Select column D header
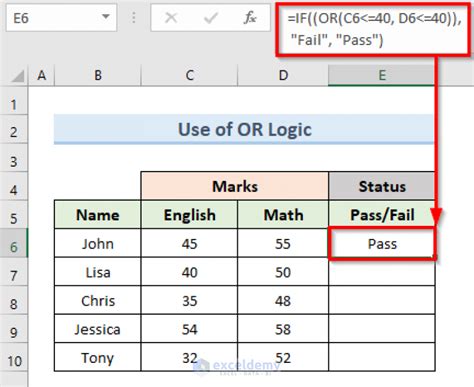 [283, 75]
